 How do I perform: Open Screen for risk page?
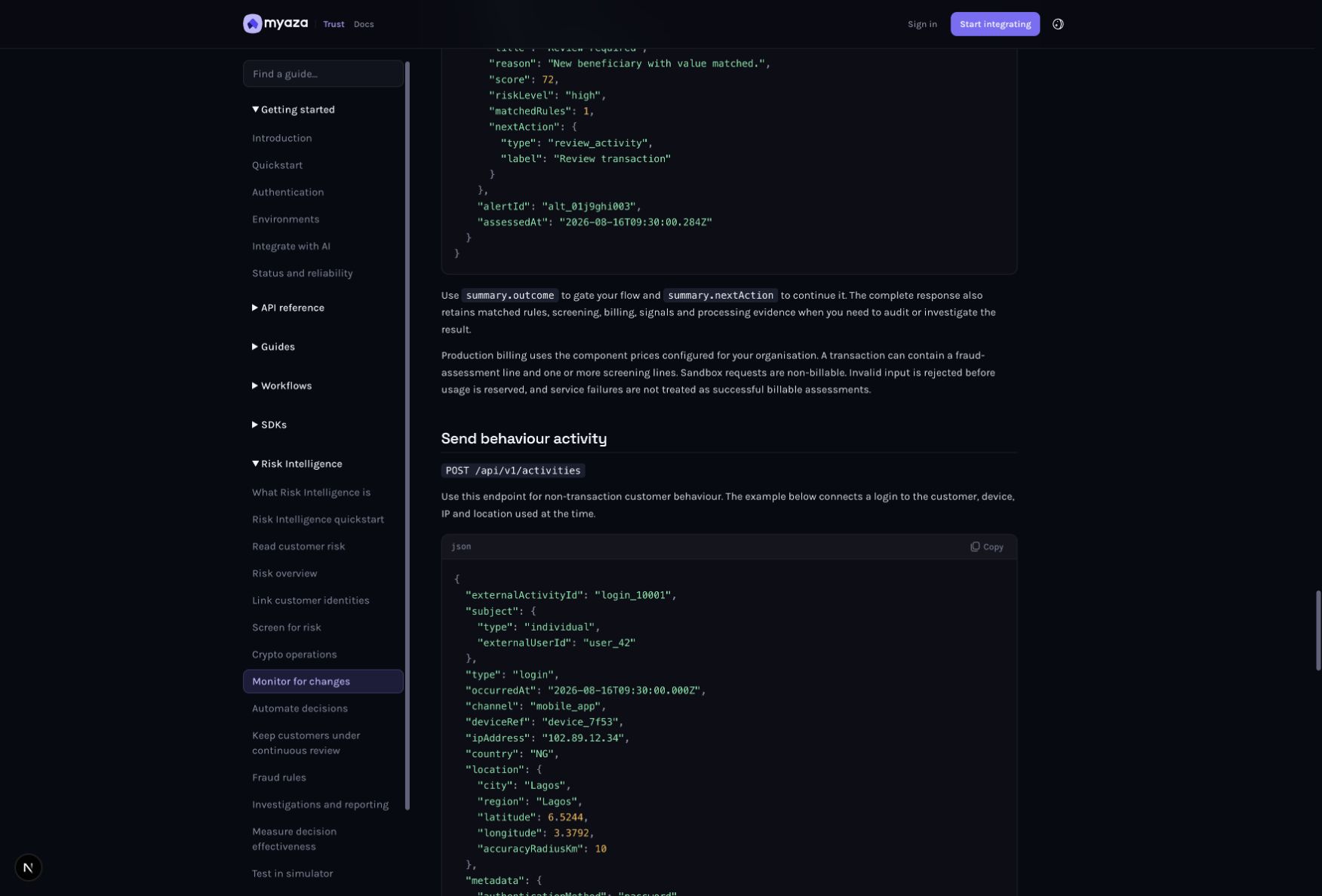click(x=287, y=628)
